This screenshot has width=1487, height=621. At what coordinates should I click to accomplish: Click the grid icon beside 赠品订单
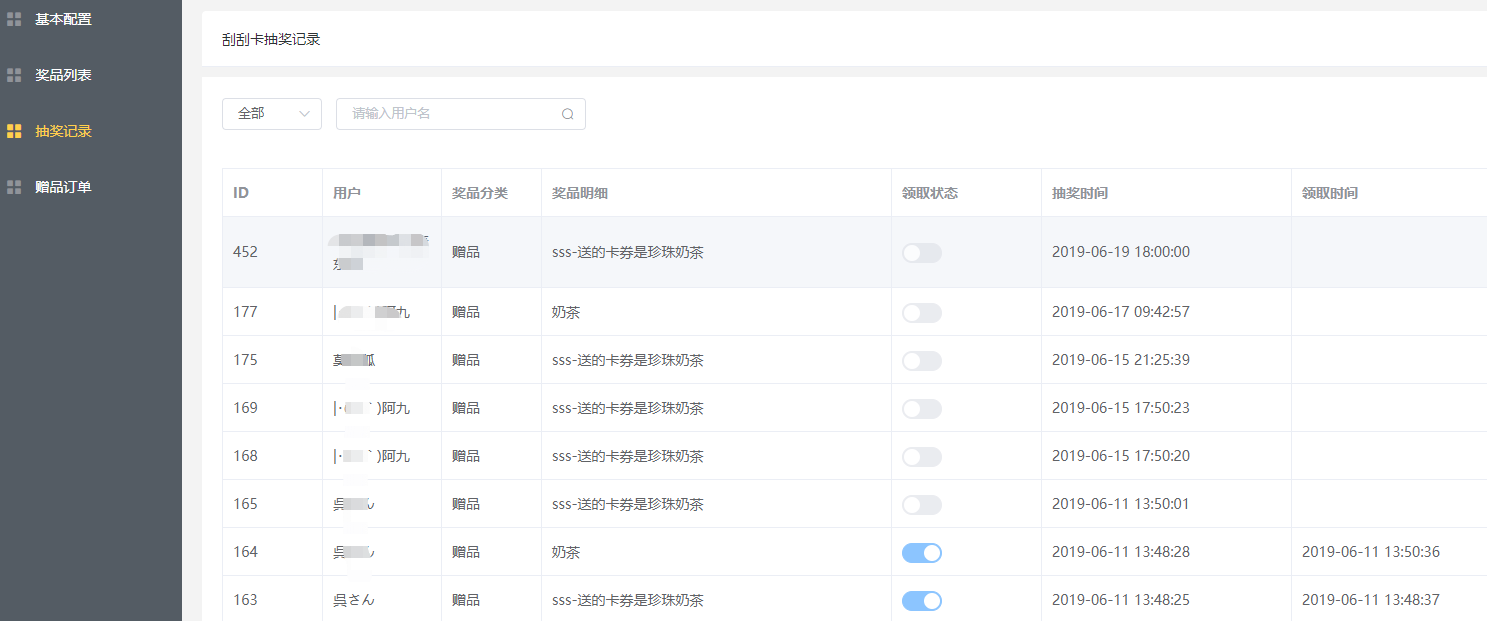tap(14, 187)
